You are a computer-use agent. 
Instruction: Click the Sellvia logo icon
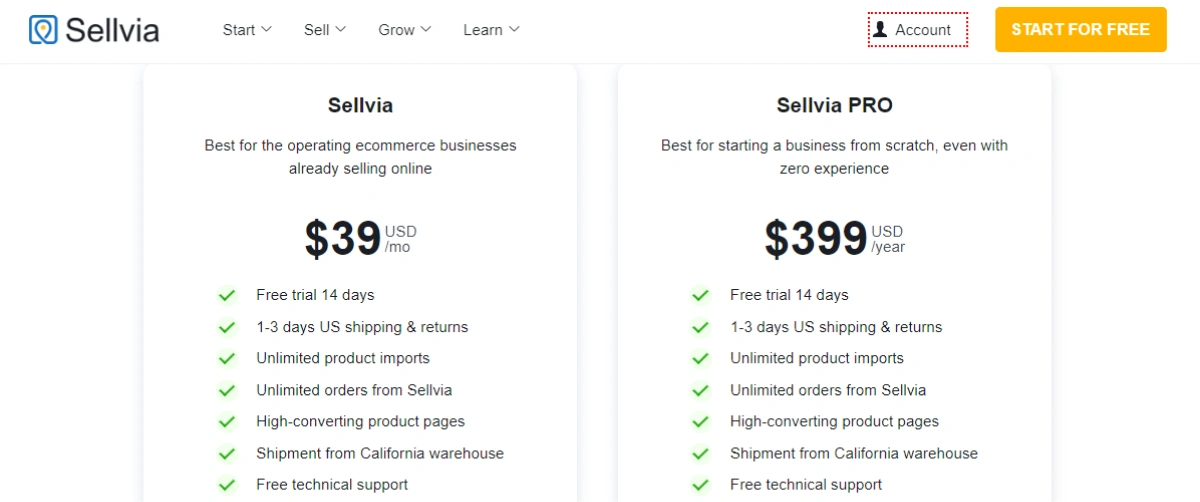coord(43,29)
